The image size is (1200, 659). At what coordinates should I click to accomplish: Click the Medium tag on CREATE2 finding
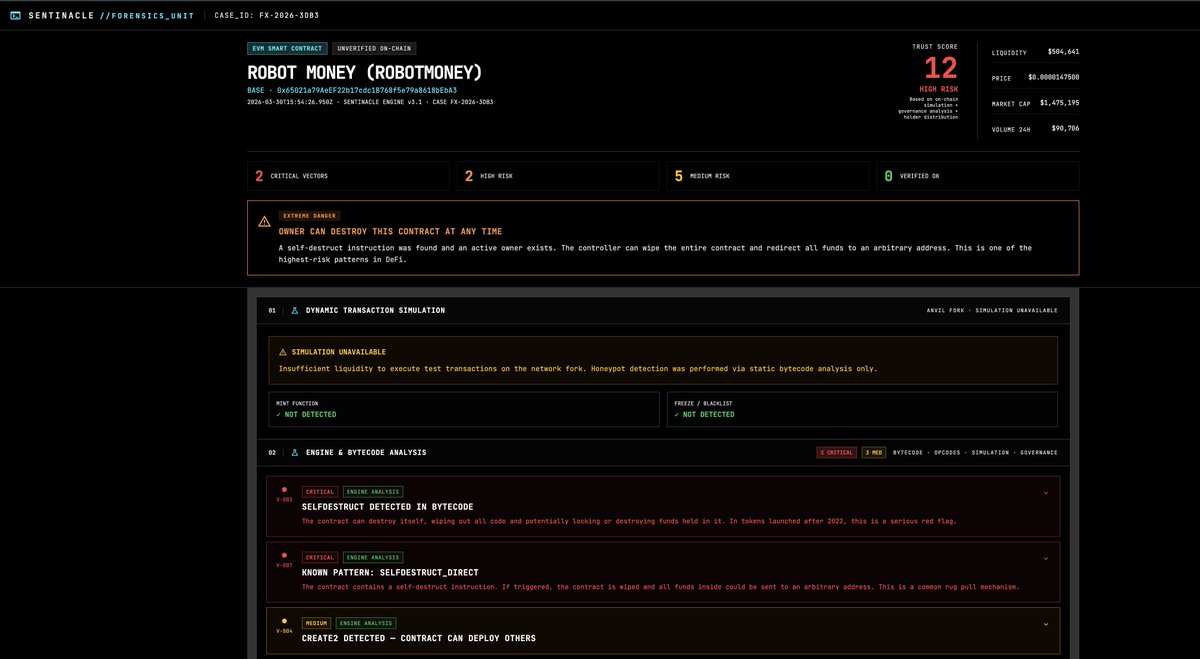pos(316,623)
